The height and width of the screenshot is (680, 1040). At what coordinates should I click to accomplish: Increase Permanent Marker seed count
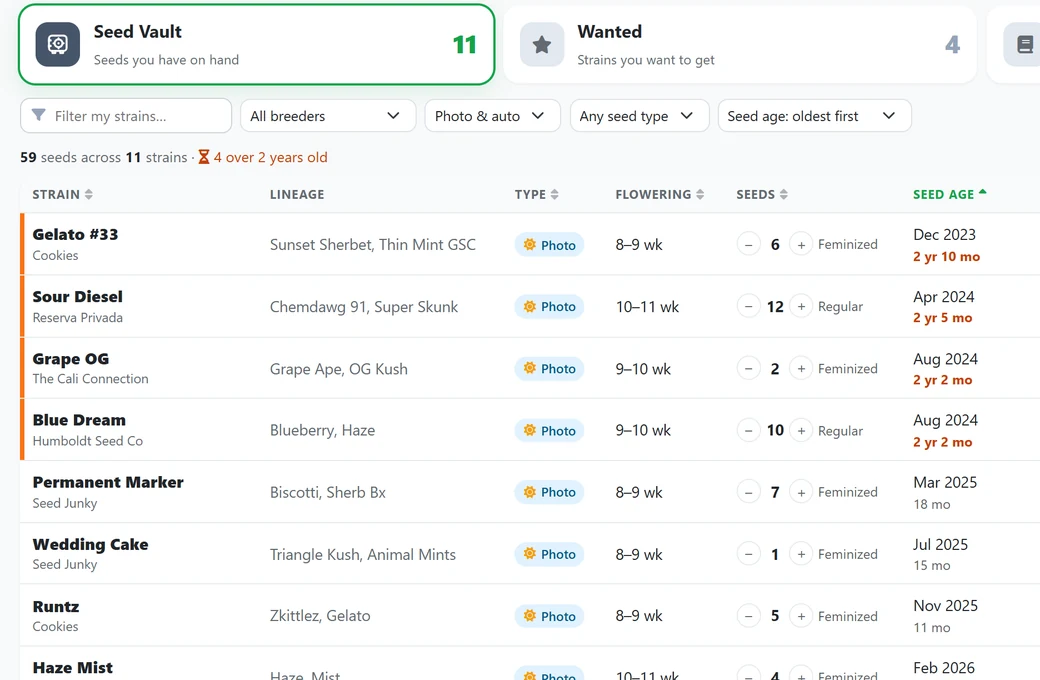point(801,492)
